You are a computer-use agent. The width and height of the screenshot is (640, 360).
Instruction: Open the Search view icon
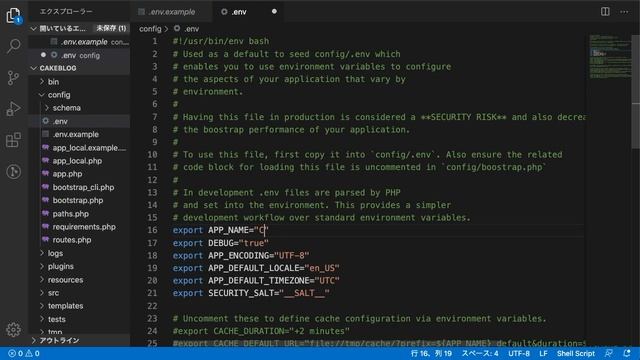[13, 46]
